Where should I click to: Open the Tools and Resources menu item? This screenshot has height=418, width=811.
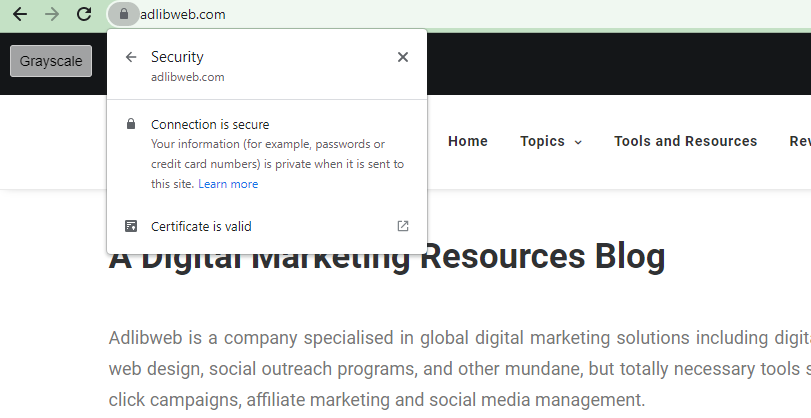685,141
